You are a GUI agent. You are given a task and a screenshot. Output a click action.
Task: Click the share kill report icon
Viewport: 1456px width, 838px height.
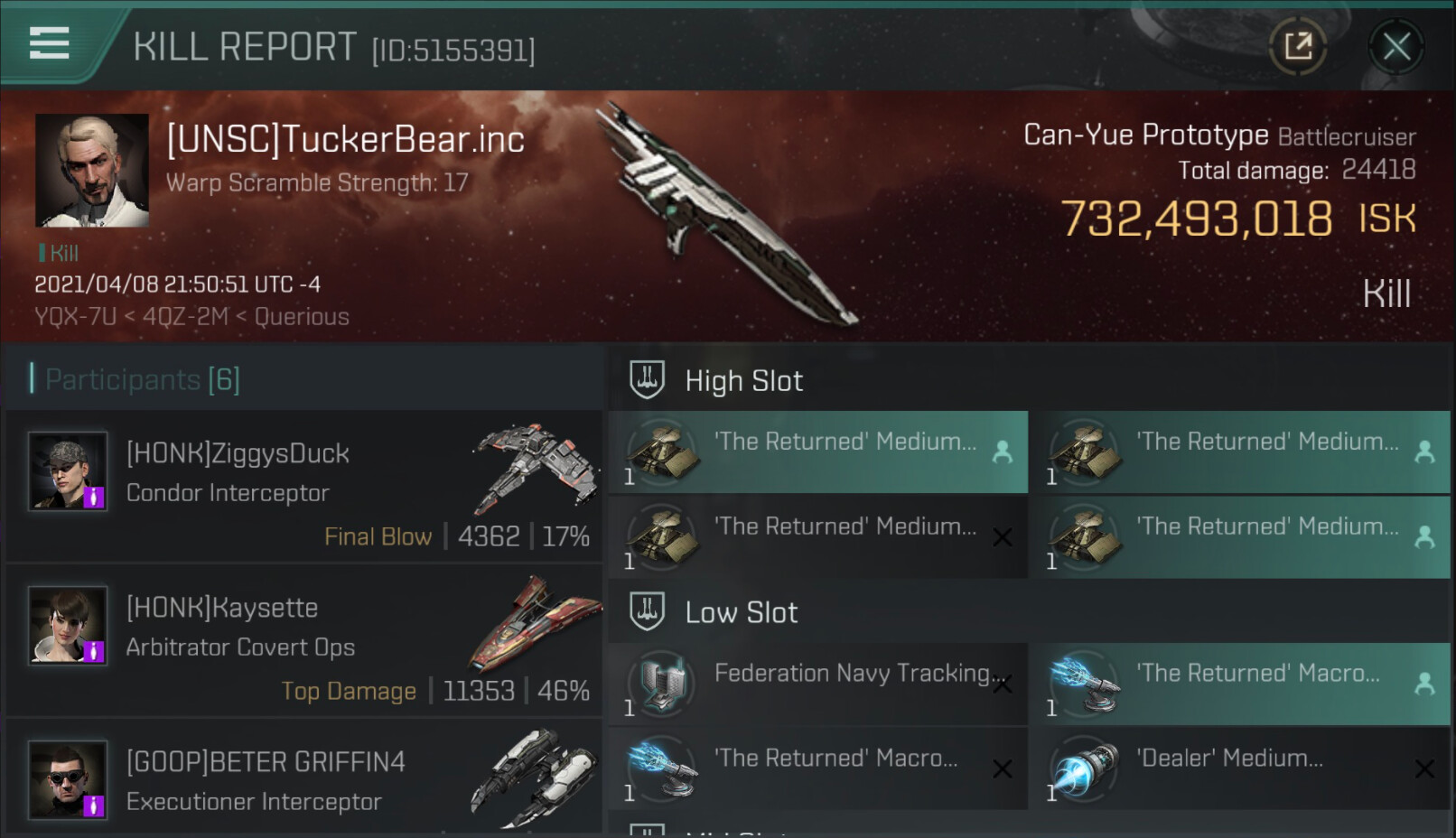click(1298, 46)
